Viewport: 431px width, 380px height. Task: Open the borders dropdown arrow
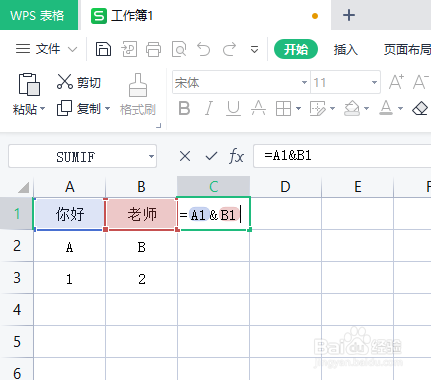pyautogui.click(x=298, y=108)
